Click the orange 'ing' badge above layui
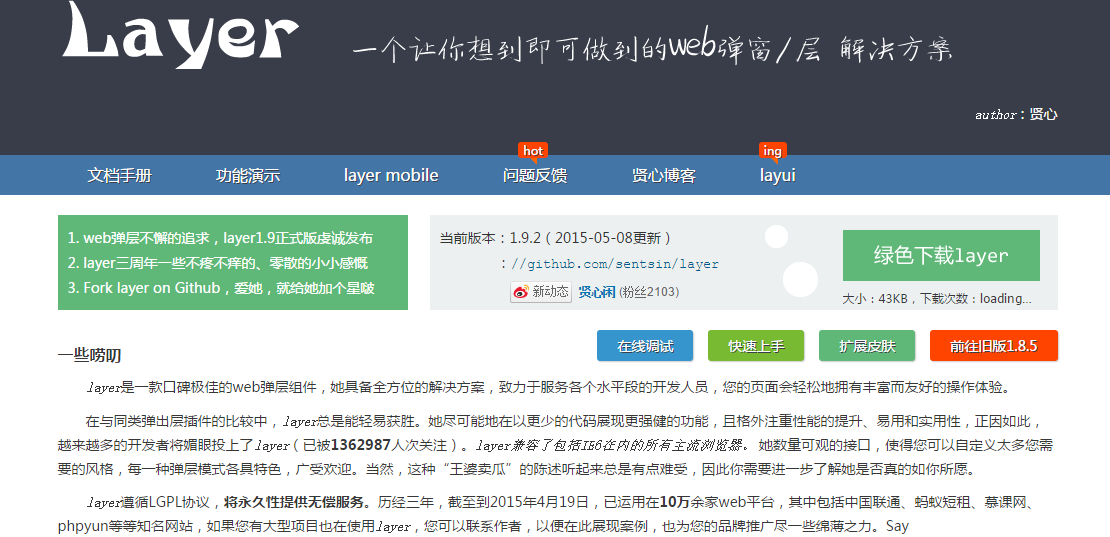1110x537 pixels. (x=772, y=151)
